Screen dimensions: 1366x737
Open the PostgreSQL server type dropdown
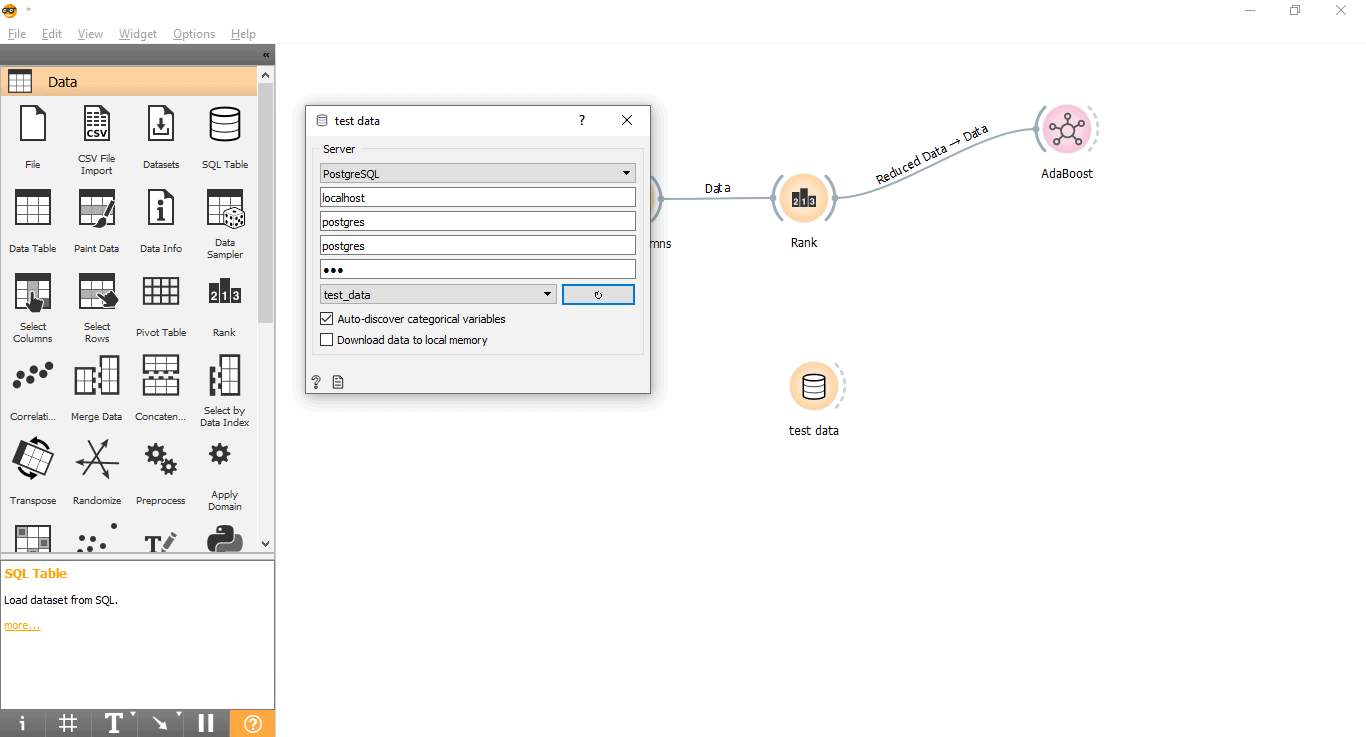point(478,174)
